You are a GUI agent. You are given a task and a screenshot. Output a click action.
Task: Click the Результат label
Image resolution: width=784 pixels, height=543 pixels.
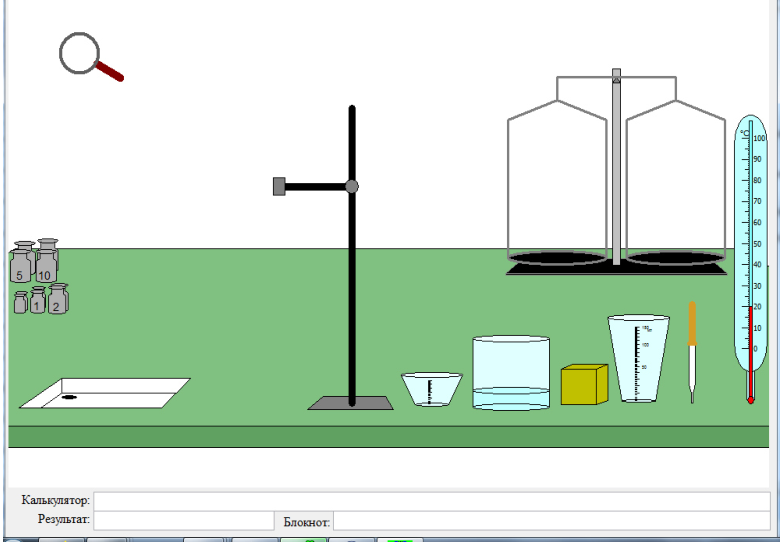point(64,519)
